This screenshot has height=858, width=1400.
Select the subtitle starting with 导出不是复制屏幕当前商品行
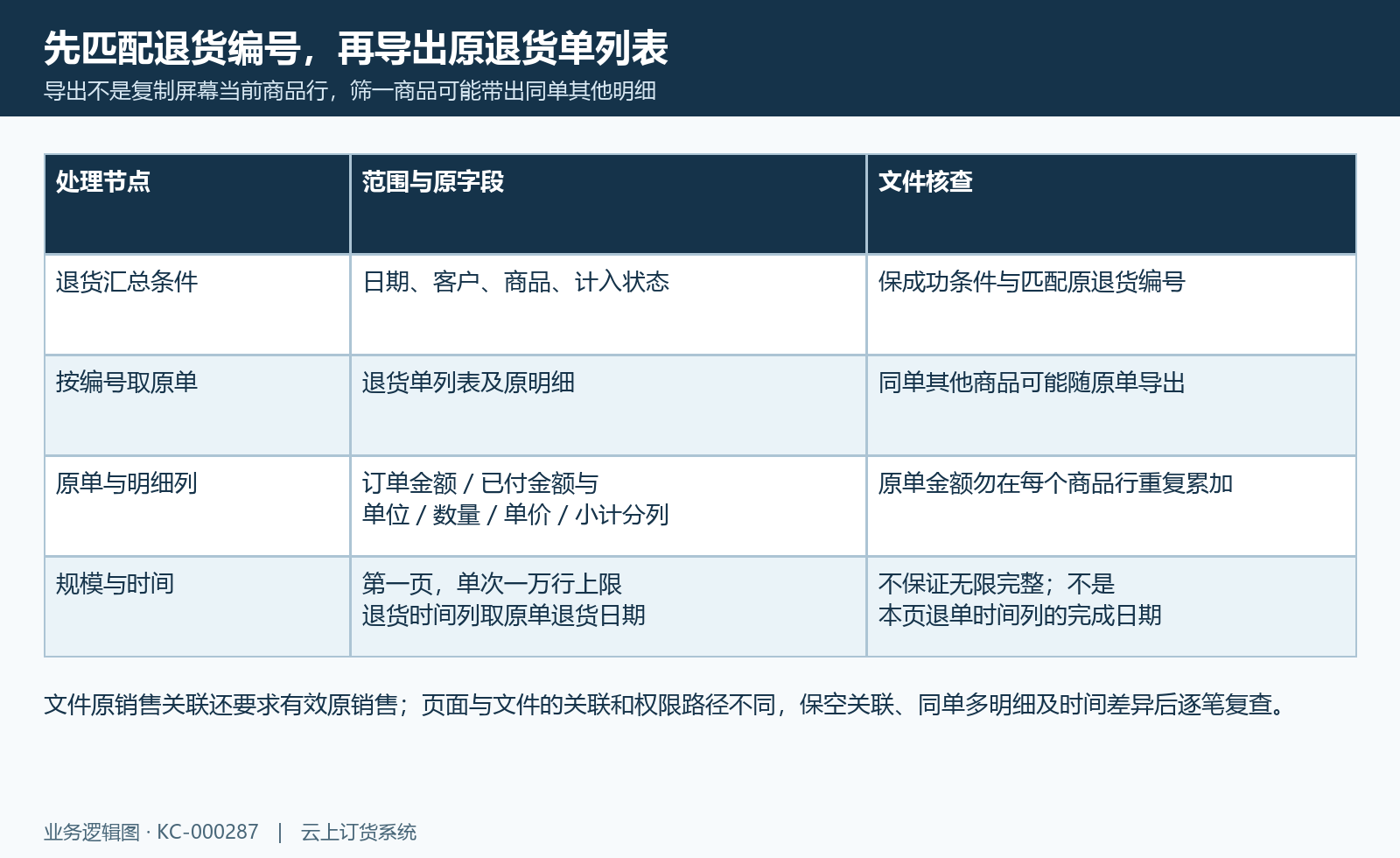(x=350, y=91)
